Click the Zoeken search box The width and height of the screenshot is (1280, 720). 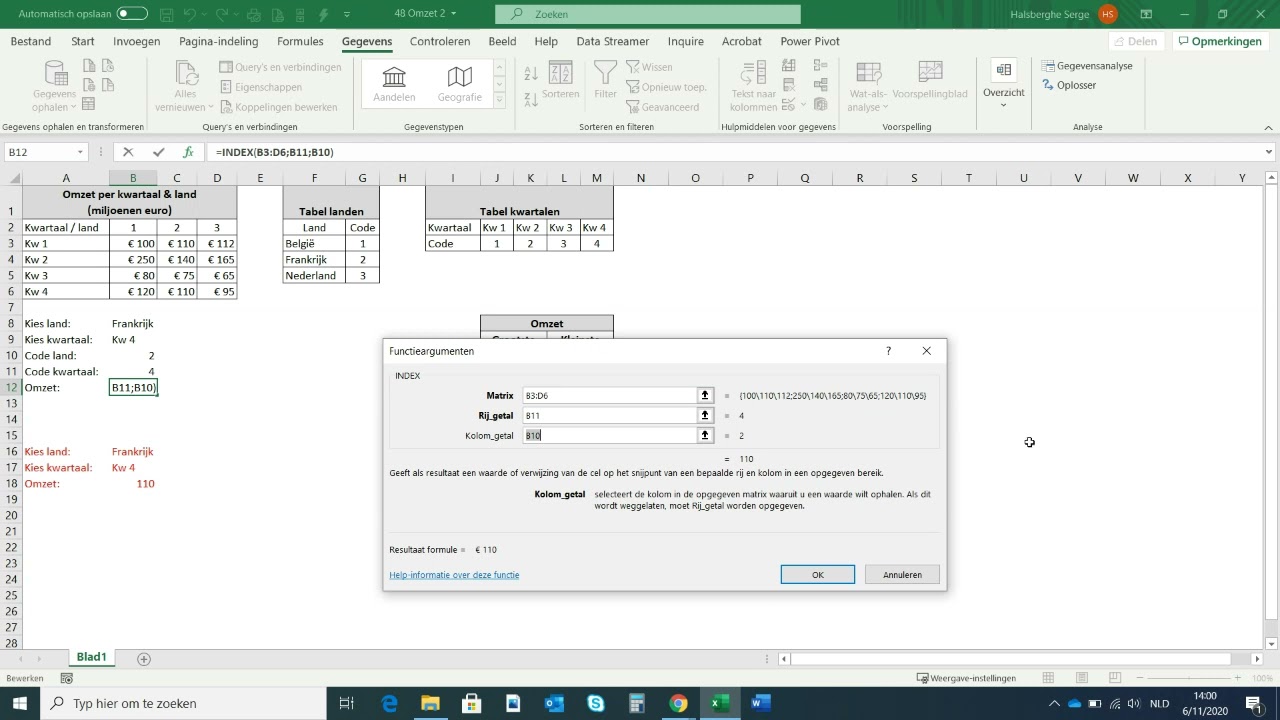(x=650, y=14)
